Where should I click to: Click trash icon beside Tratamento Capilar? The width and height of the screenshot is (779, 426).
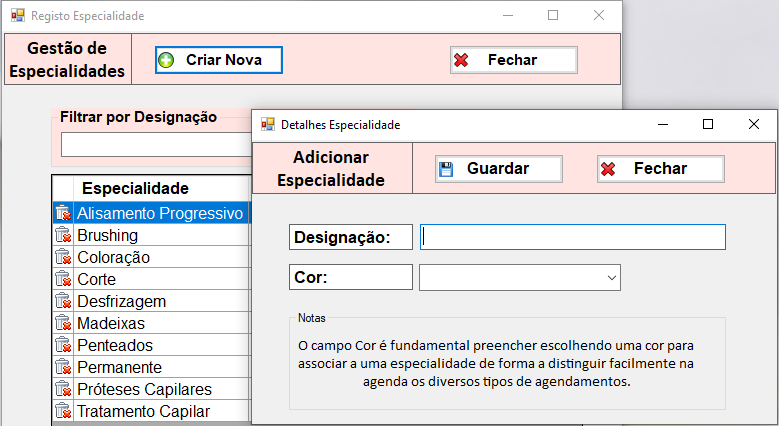click(x=63, y=411)
